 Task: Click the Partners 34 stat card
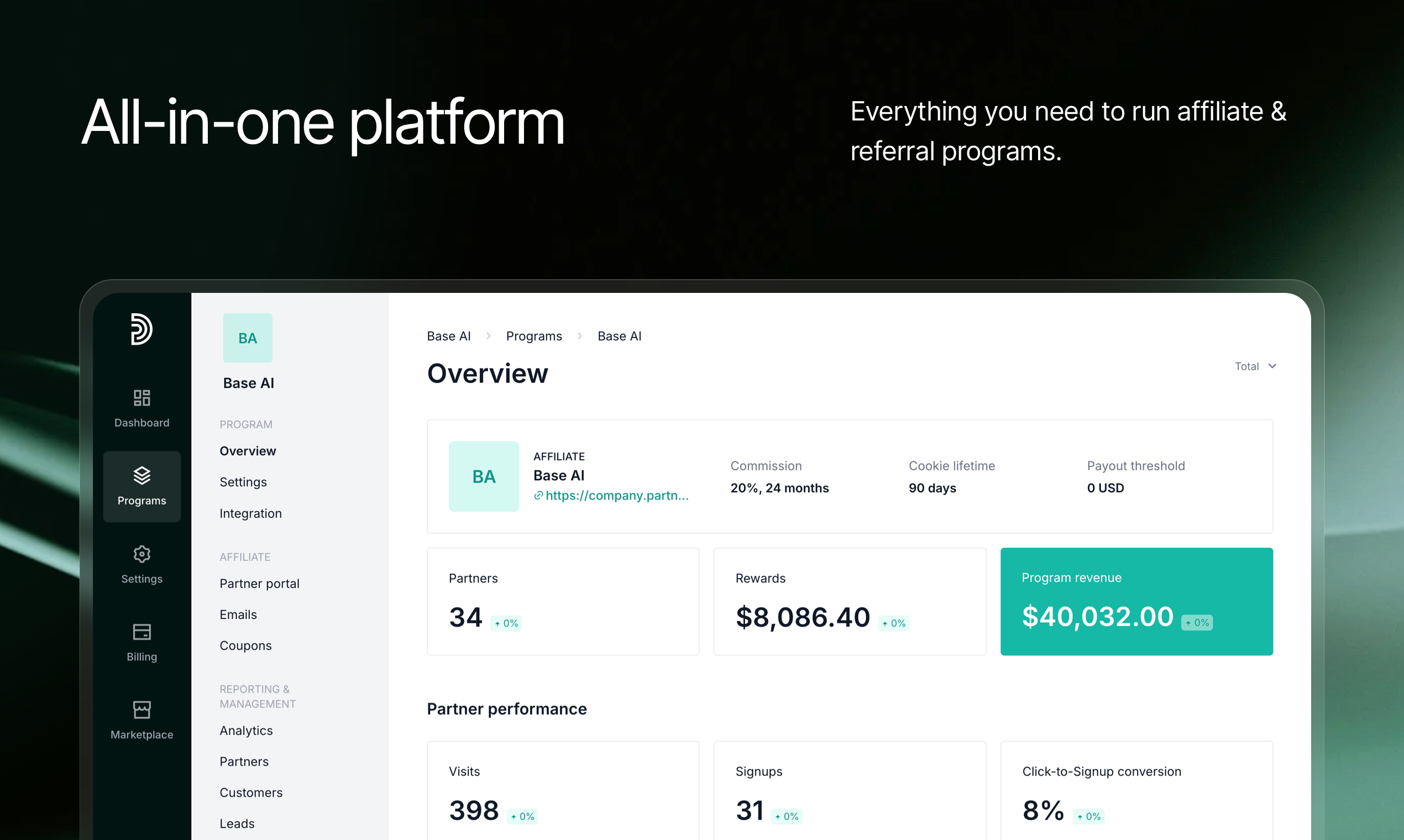(563, 602)
